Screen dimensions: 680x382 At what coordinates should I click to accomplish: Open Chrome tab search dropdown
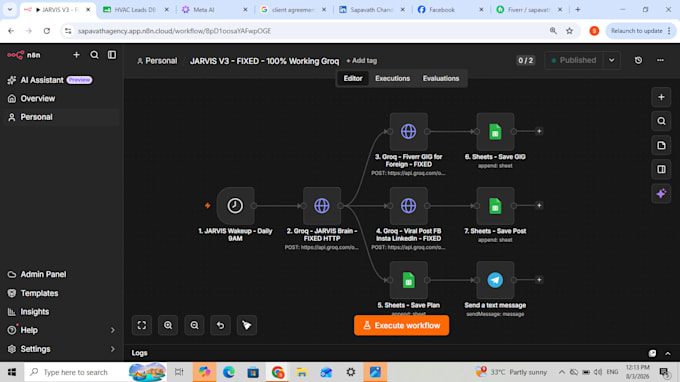(10, 9)
